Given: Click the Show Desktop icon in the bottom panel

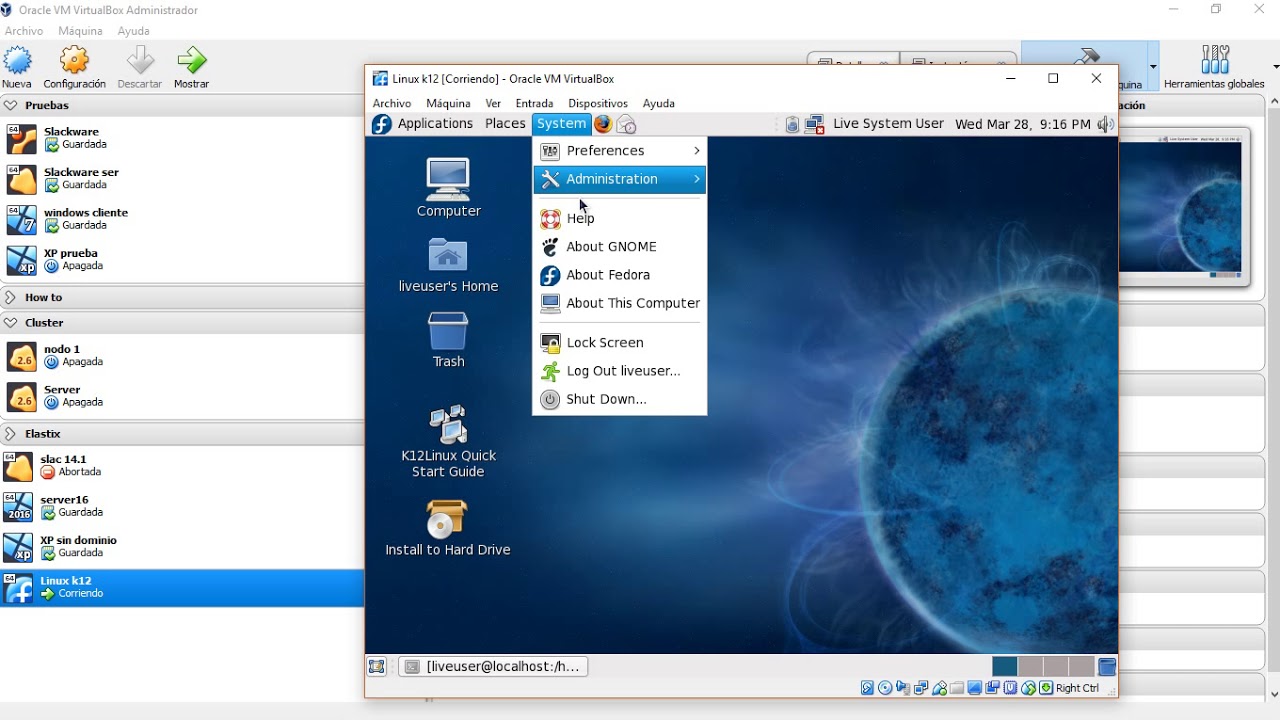Looking at the screenshot, I should (377, 667).
